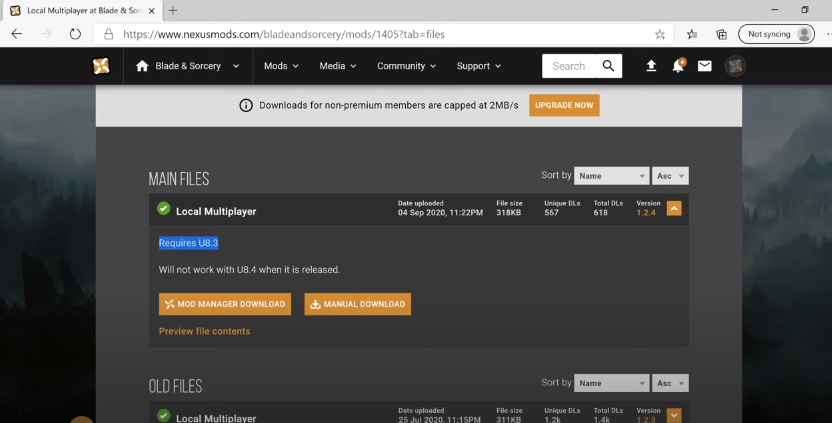
Task: Click green check icon on version 1.2.4 file
Action: click(x=163, y=209)
